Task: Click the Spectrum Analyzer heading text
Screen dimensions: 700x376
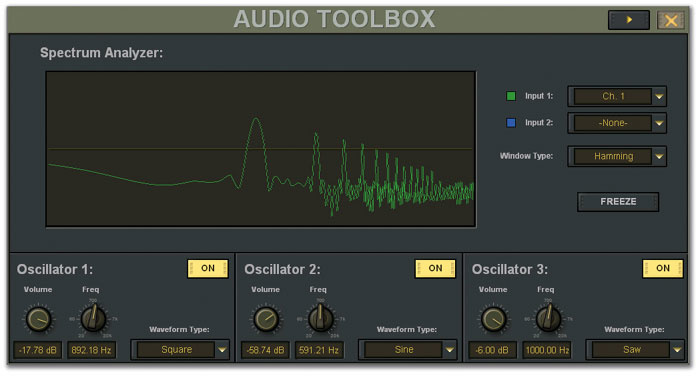Action: 101,53
